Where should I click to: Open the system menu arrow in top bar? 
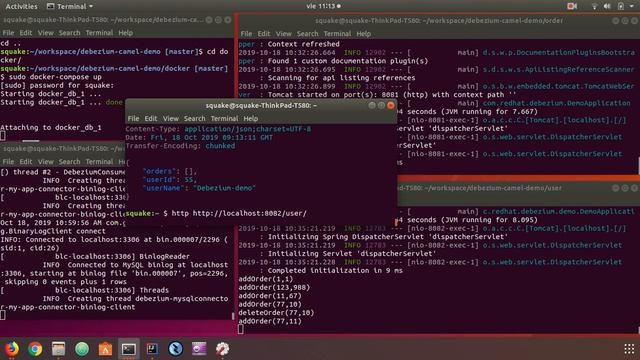[x=631, y=6]
